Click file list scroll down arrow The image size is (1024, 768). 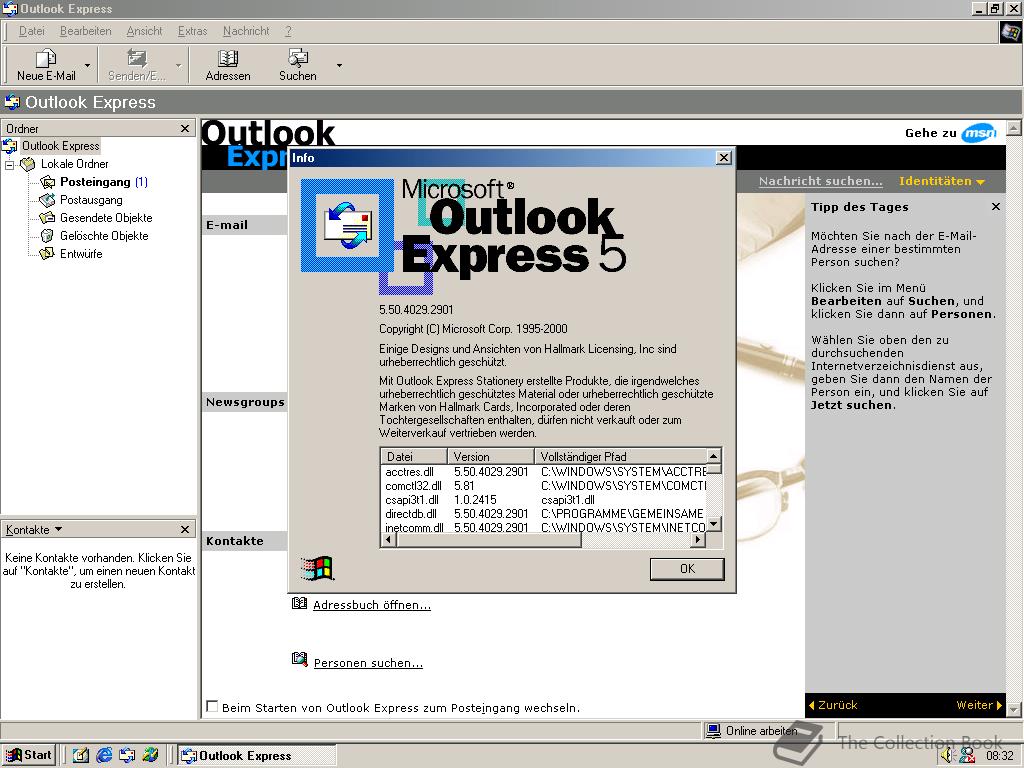pos(714,524)
